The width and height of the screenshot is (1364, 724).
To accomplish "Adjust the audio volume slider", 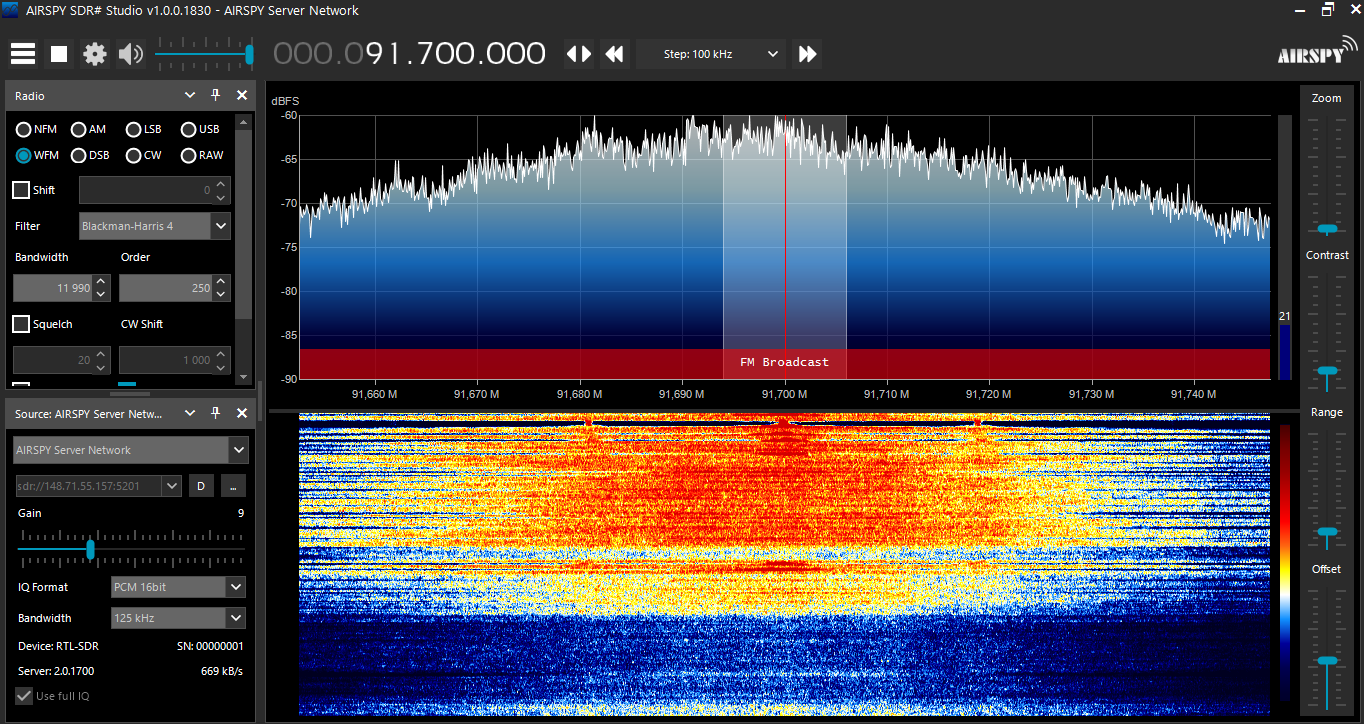I will click(x=205, y=54).
